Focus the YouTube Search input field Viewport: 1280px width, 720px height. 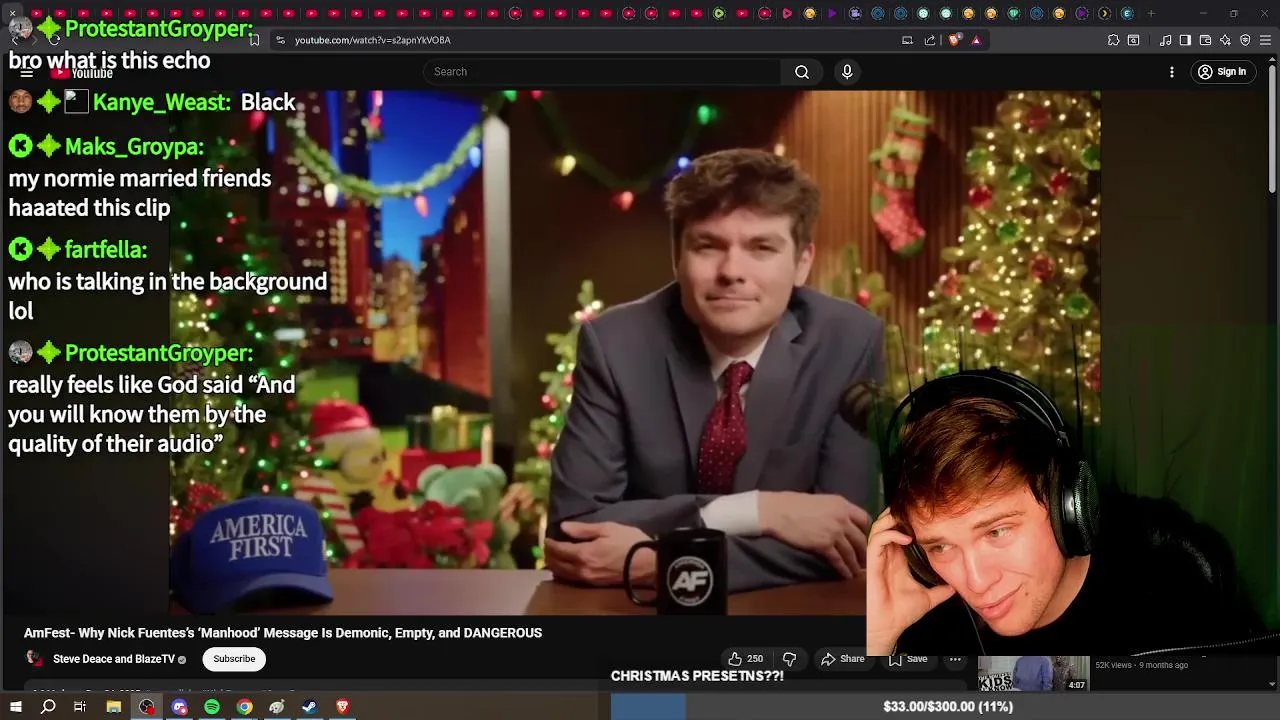click(x=602, y=72)
